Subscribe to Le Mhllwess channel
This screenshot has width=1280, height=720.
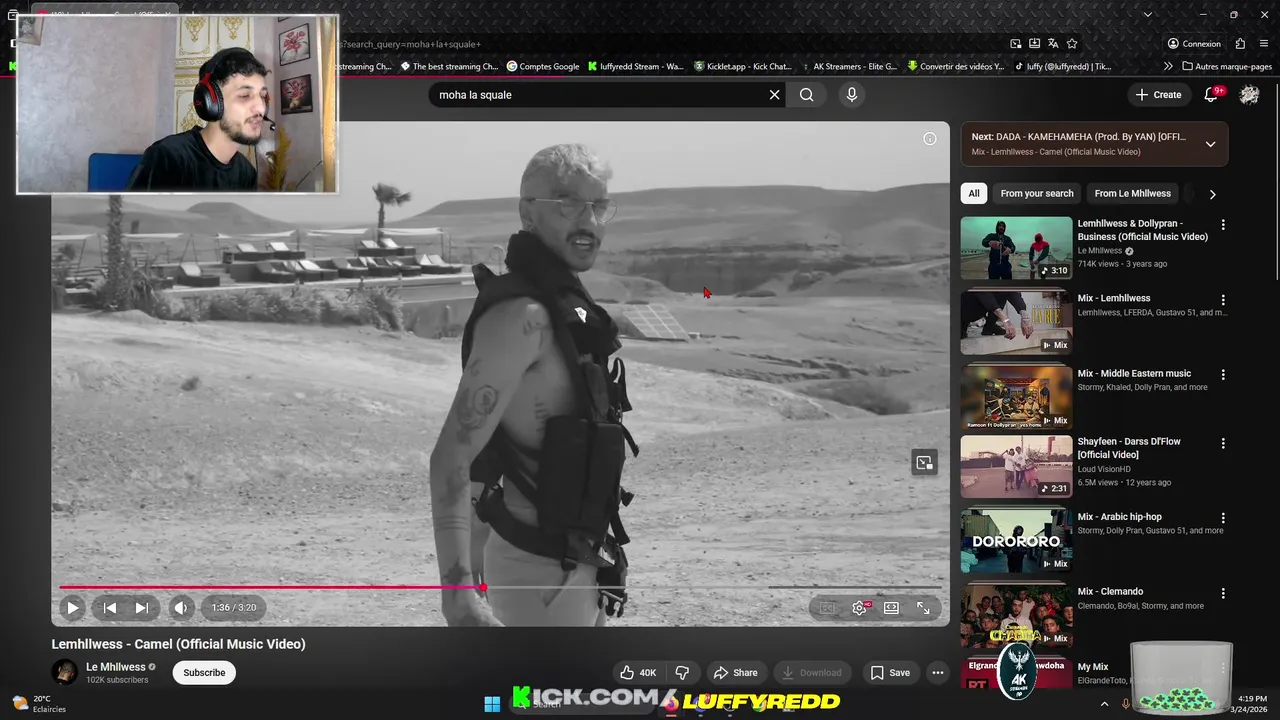[204, 673]
